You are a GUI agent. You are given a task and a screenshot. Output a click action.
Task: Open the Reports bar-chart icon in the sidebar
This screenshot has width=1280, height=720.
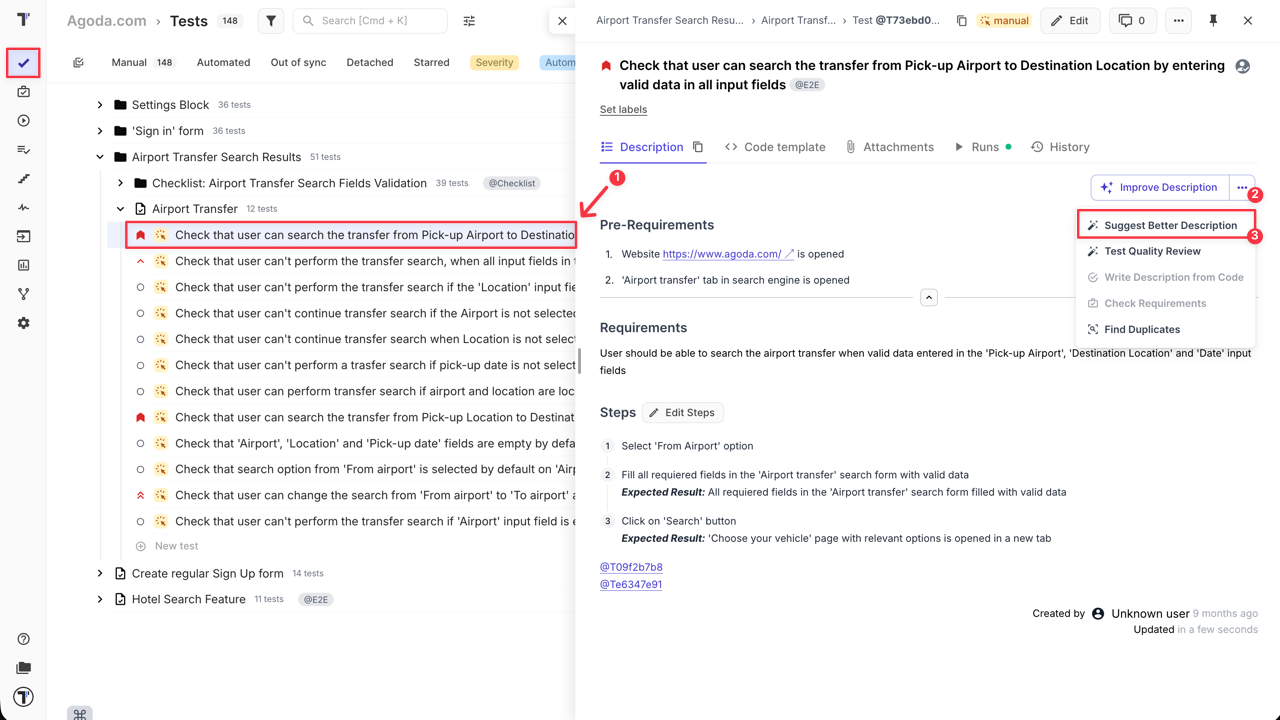coord(23,264)
